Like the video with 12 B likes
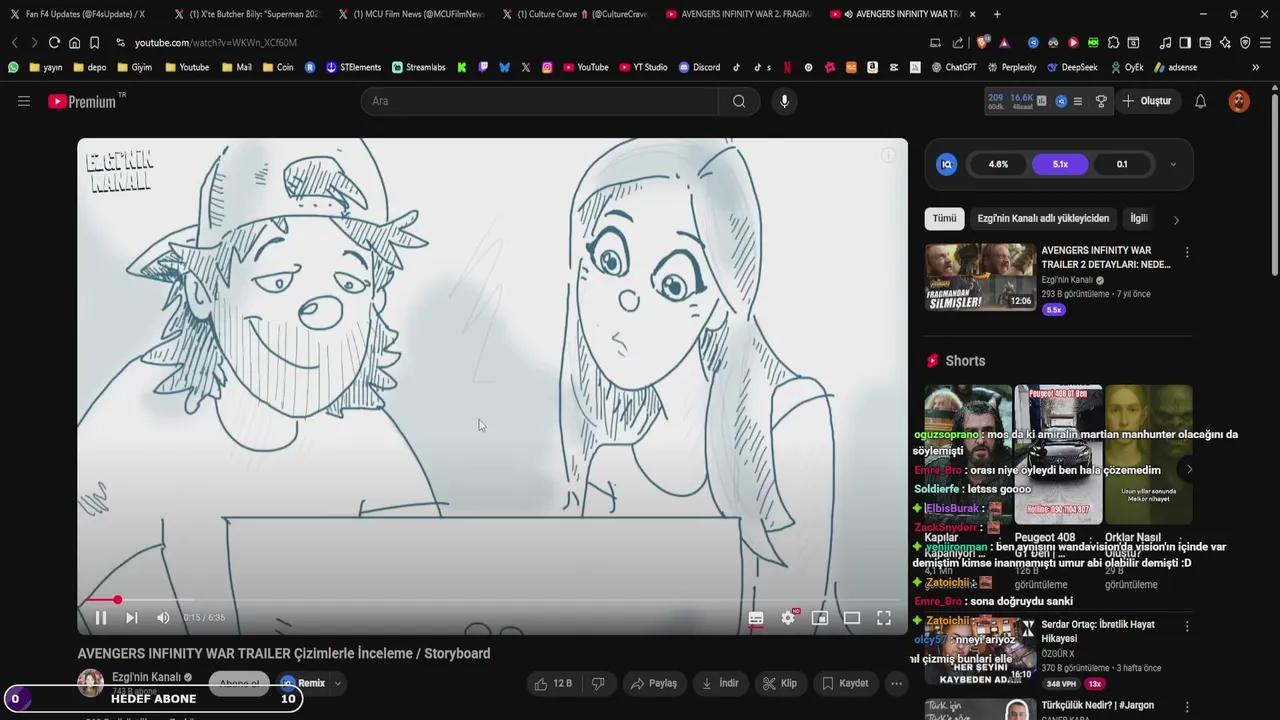Screen dimensions: 1280x720 (553, 683)
